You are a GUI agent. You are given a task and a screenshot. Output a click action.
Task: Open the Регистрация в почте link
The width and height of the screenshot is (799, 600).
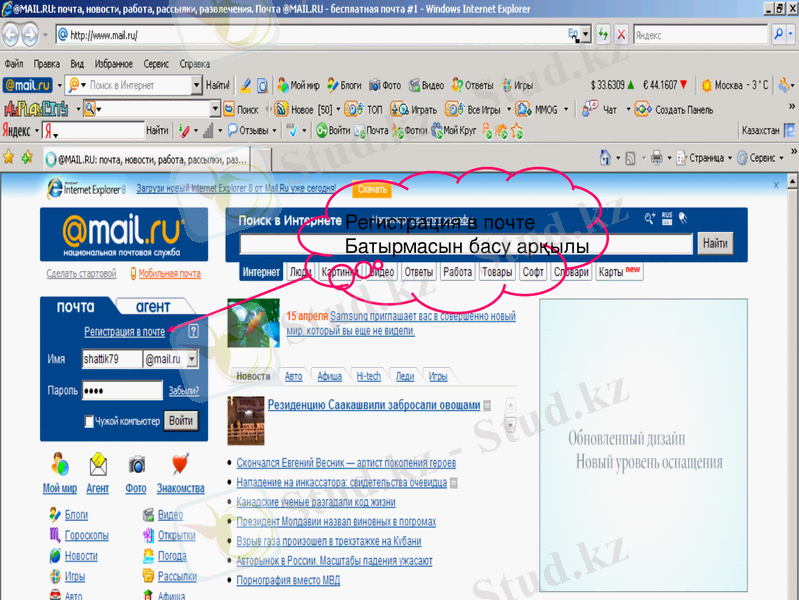tap(125, 332)
